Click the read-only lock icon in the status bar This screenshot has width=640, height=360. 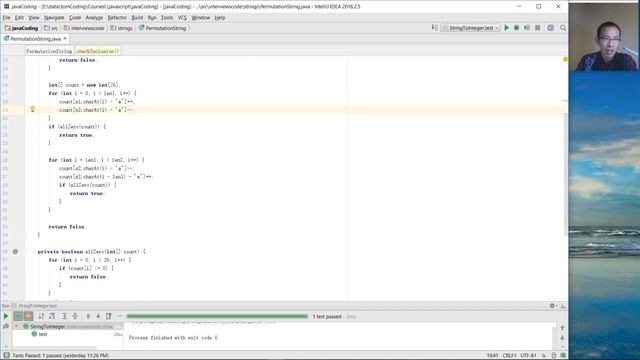544,356
